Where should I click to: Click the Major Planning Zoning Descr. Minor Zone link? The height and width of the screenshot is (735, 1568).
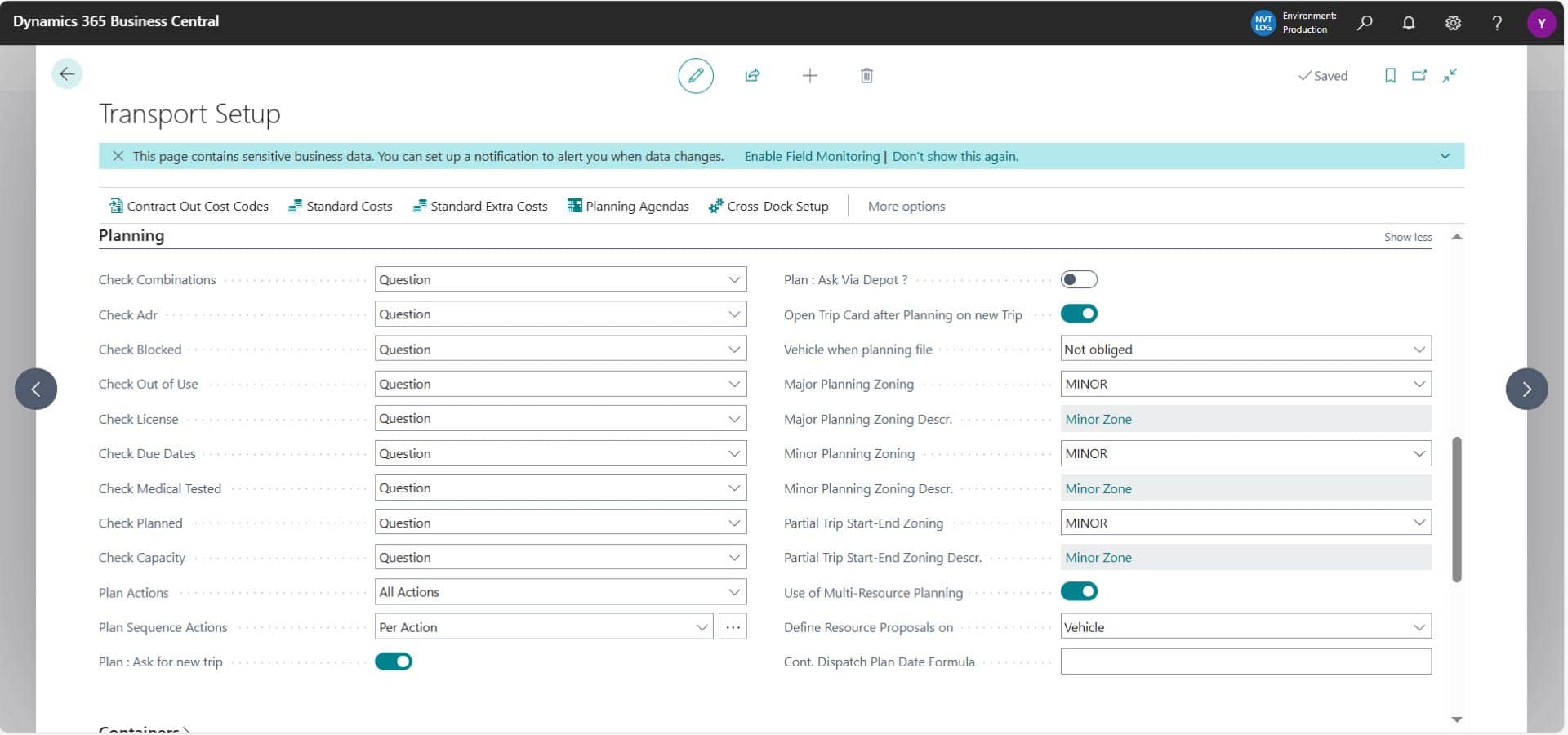tap(1098, 419)
